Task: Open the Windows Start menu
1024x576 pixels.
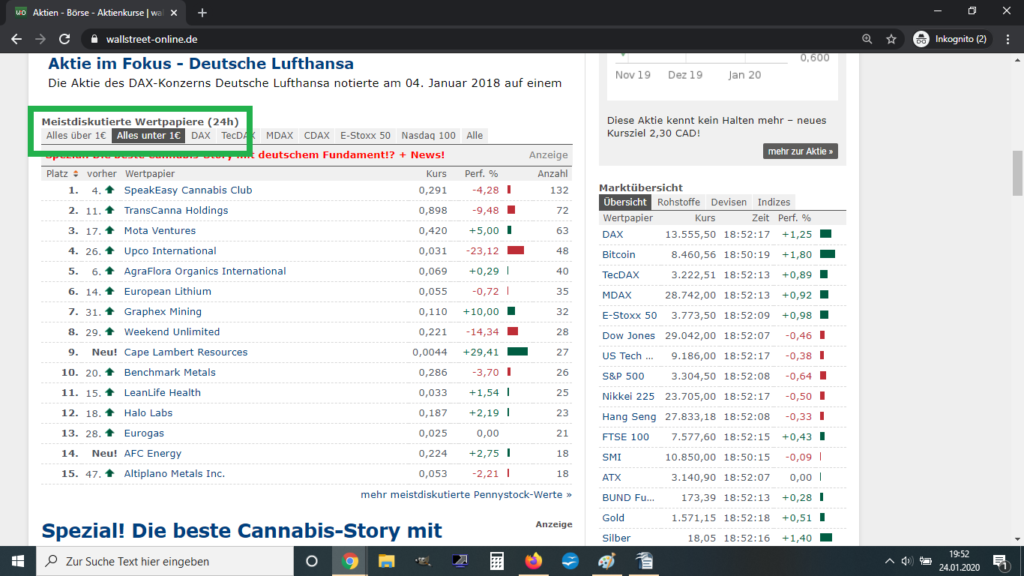Action: click(x=18, y=561)
